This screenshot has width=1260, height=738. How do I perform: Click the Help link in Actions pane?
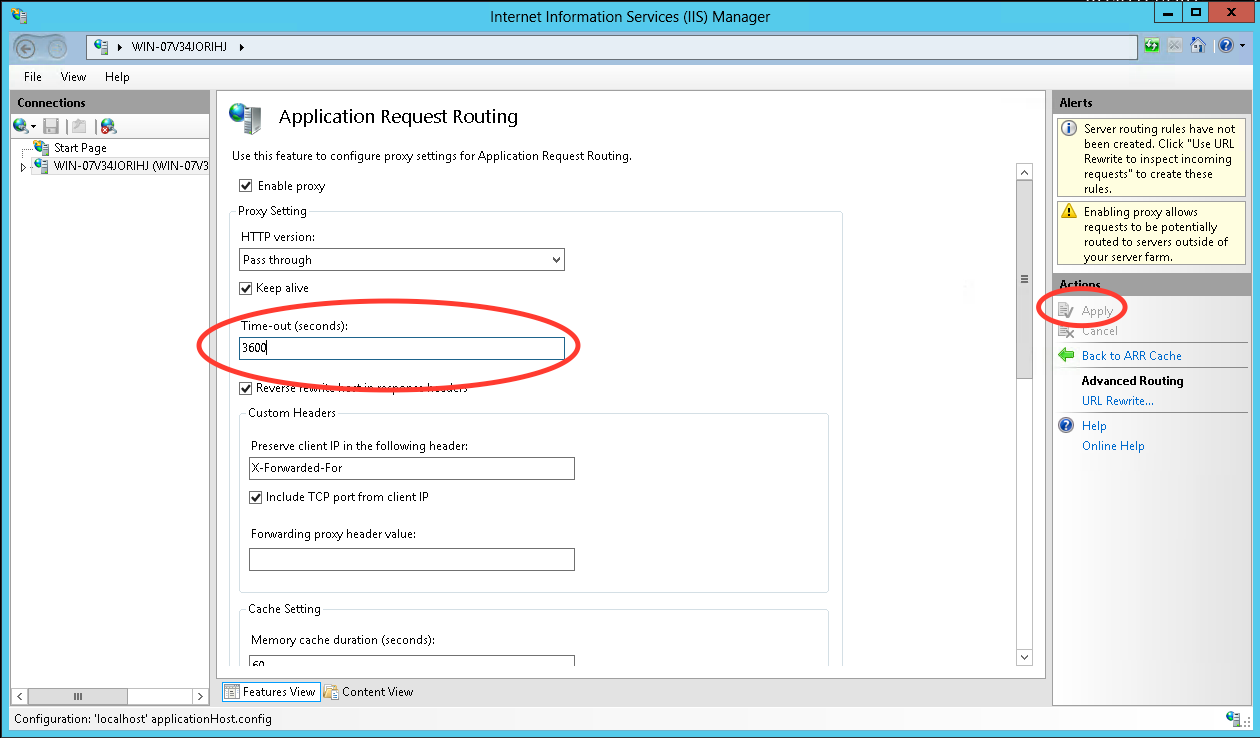click(x=1094, y=426)
